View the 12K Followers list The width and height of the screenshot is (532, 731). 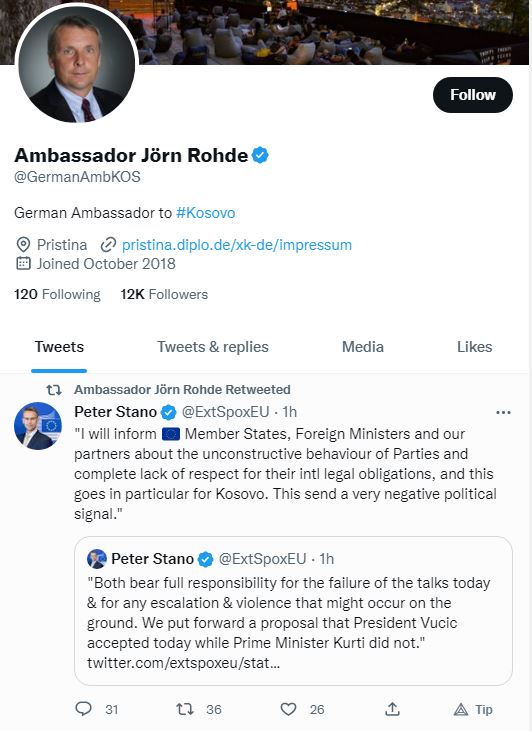click(x=164, y=294)
